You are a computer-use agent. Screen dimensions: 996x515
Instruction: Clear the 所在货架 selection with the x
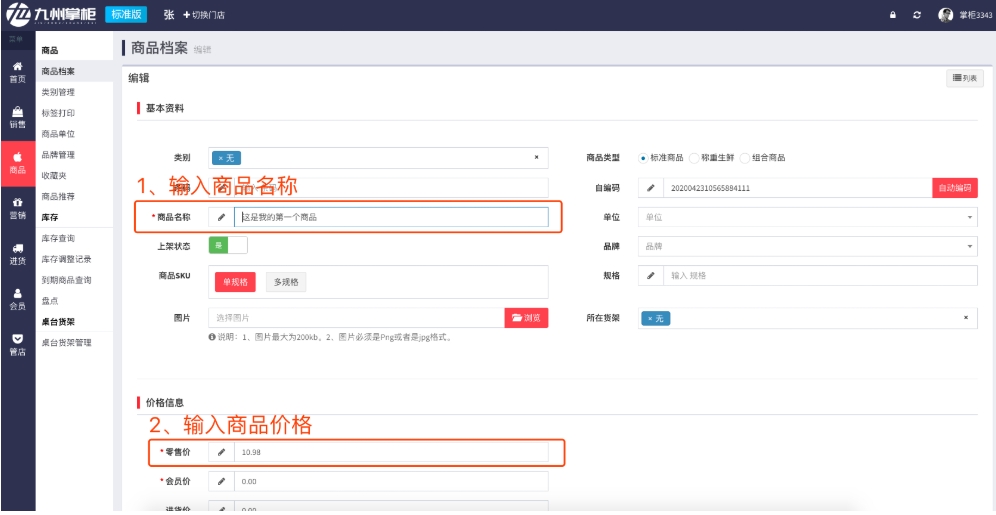966,318
